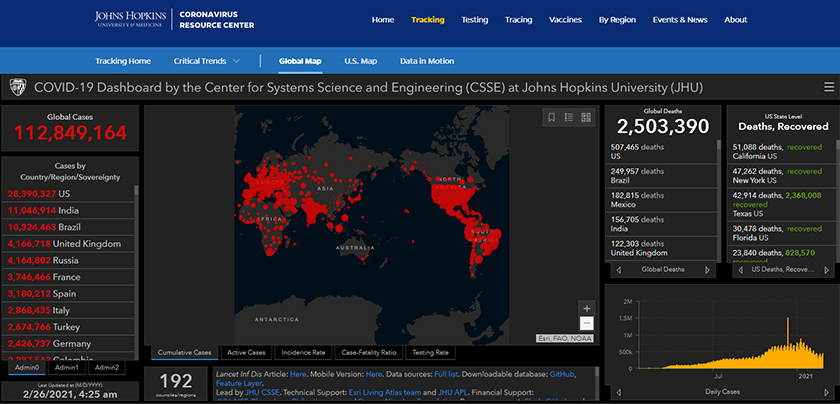
Task: Go to previous Global Deaths panel arrow
Action: (x=617, y=270)
